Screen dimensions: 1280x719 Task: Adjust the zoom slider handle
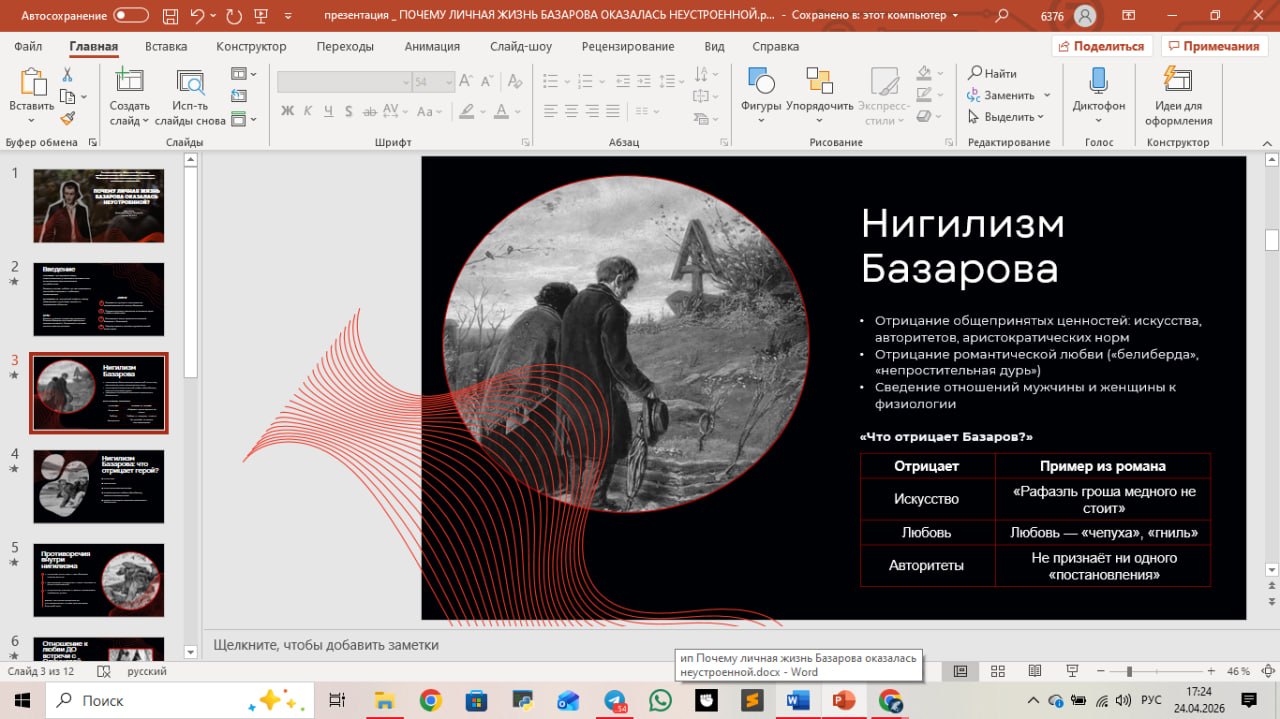coord(1129,671)
